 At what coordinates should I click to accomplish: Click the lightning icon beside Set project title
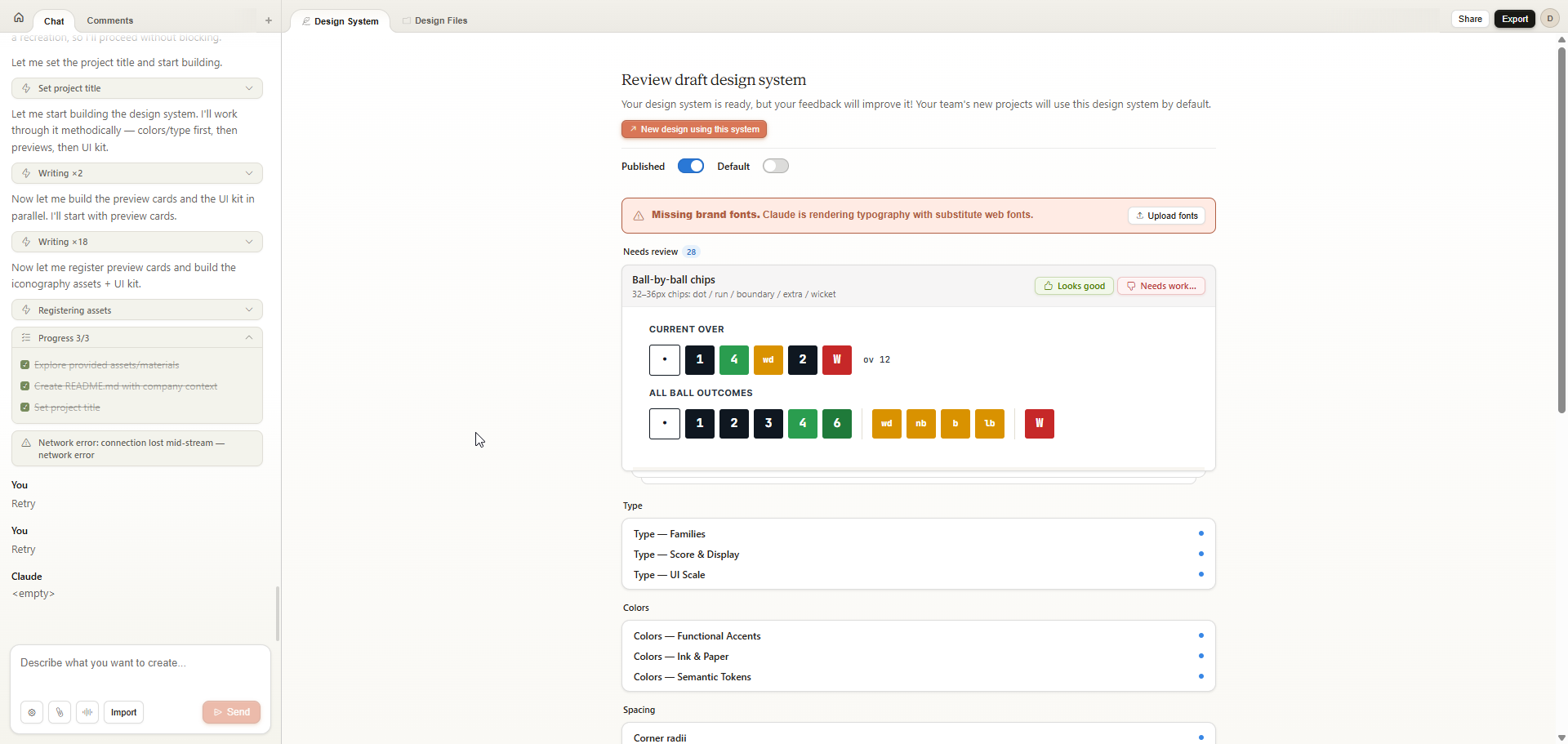(26, 88)
